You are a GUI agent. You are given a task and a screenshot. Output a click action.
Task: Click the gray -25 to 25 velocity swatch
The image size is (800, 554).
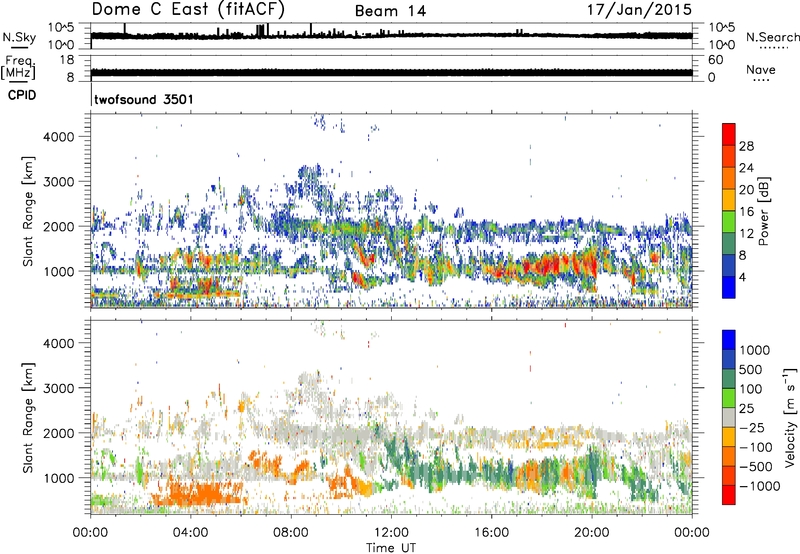coord(729,417)
